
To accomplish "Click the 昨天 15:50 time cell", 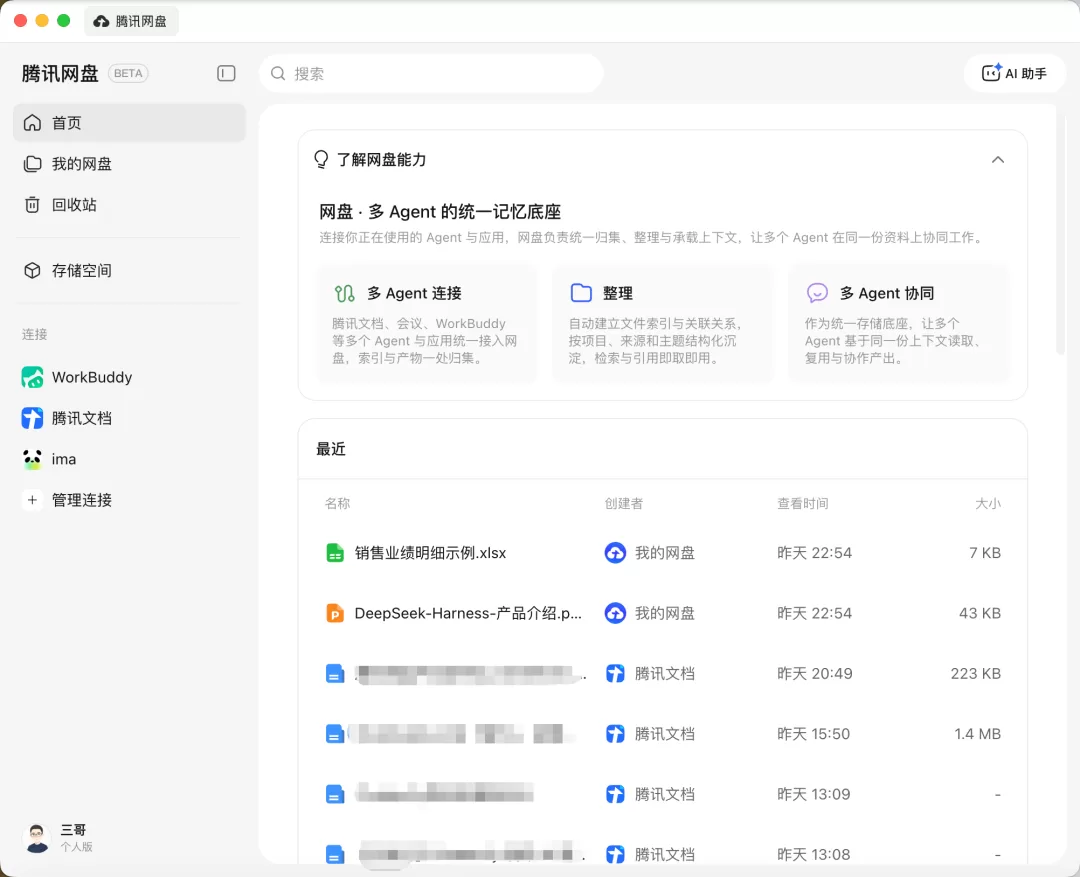I will (813, 734).
